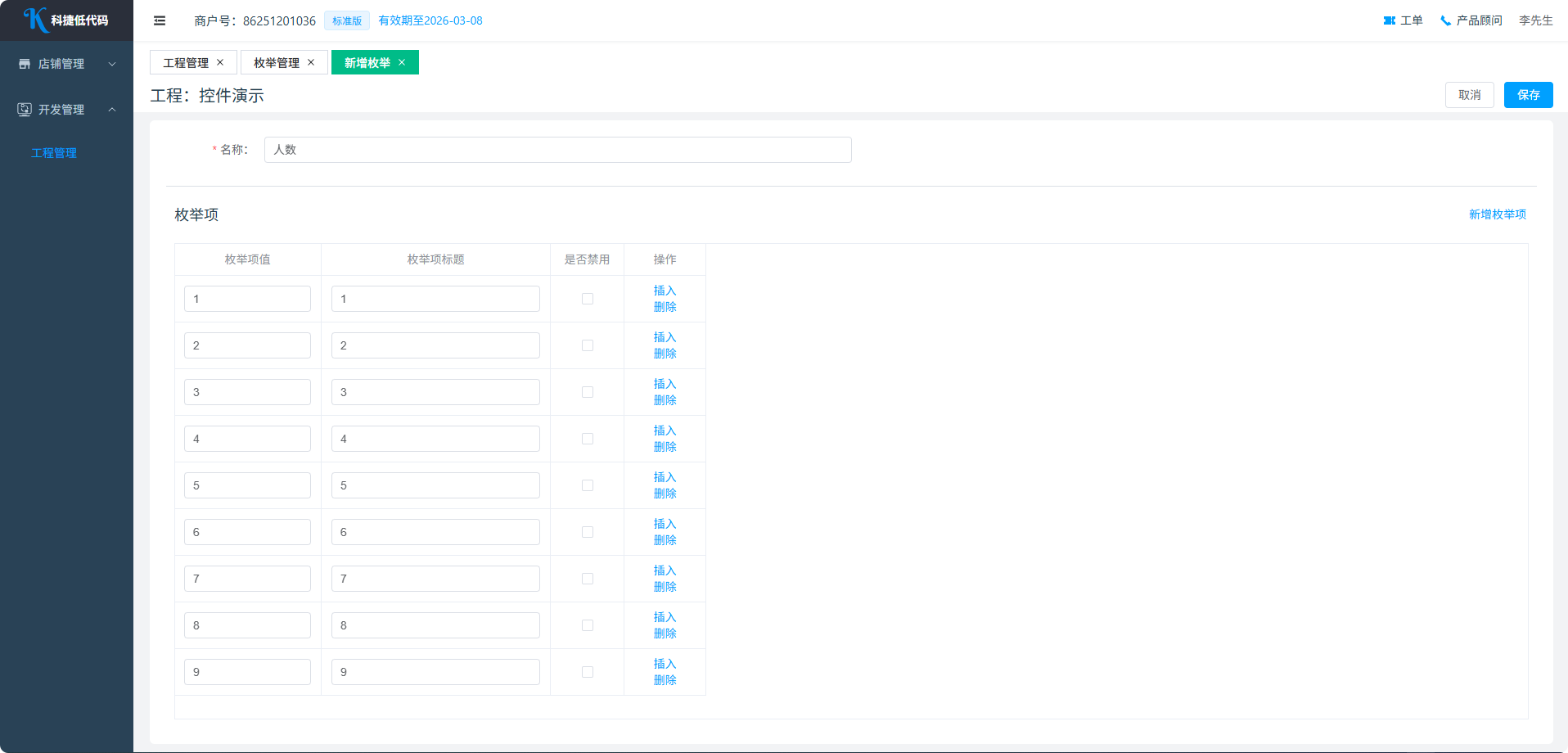Click the 科捷低代码 logo
The height and width of the screenshot is (753, 1568).
pyautogui.click(x=66, y=20)
